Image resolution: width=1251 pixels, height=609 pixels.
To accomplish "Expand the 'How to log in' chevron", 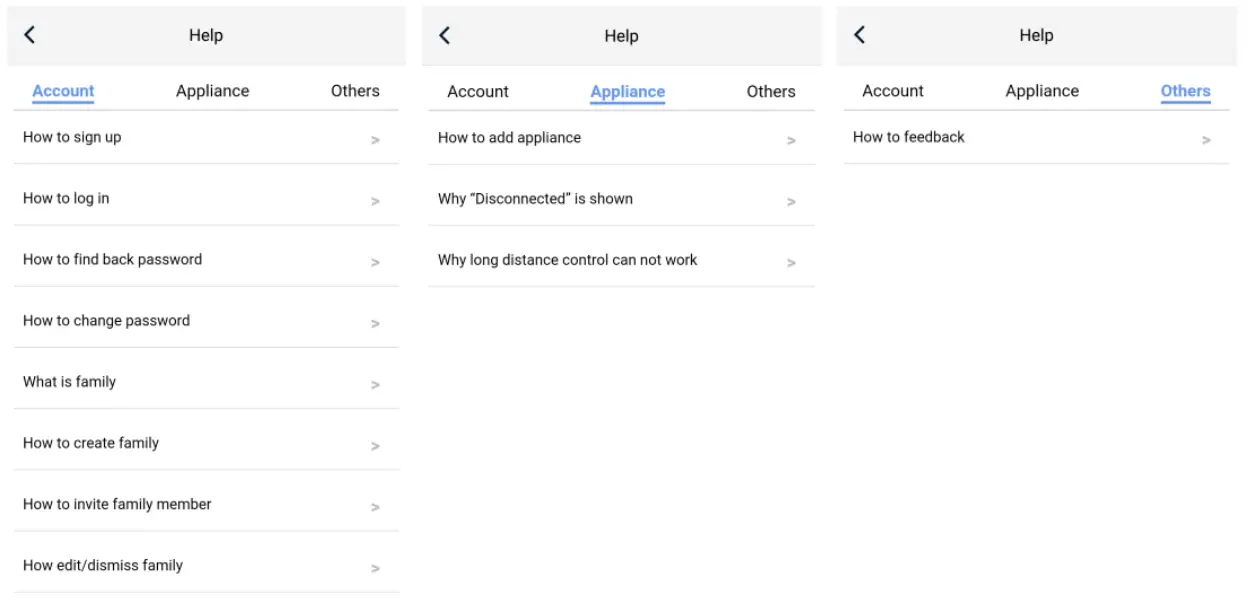I will point(375,201).
